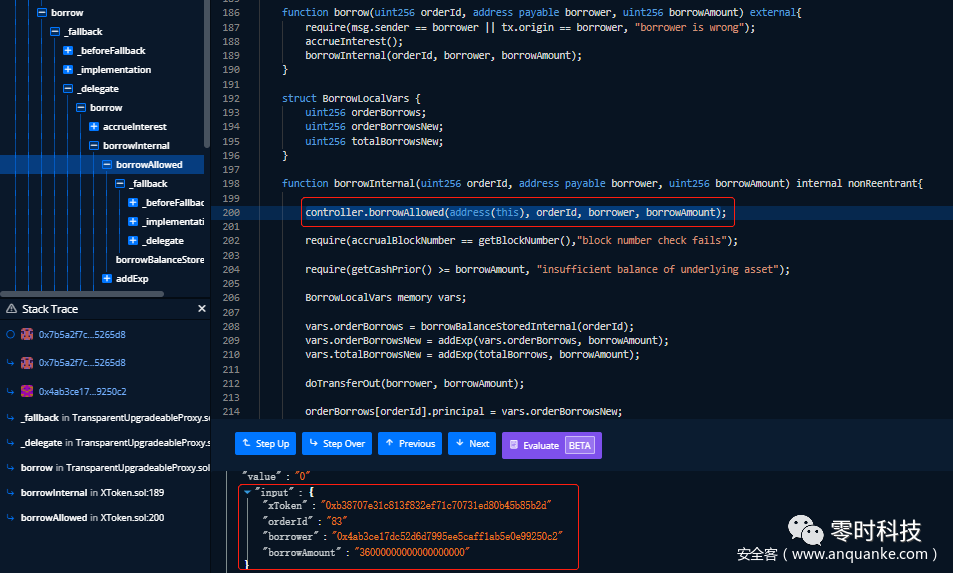Open address 0x4ab3ce17...9250c2 in stack trace

point(82,391)
